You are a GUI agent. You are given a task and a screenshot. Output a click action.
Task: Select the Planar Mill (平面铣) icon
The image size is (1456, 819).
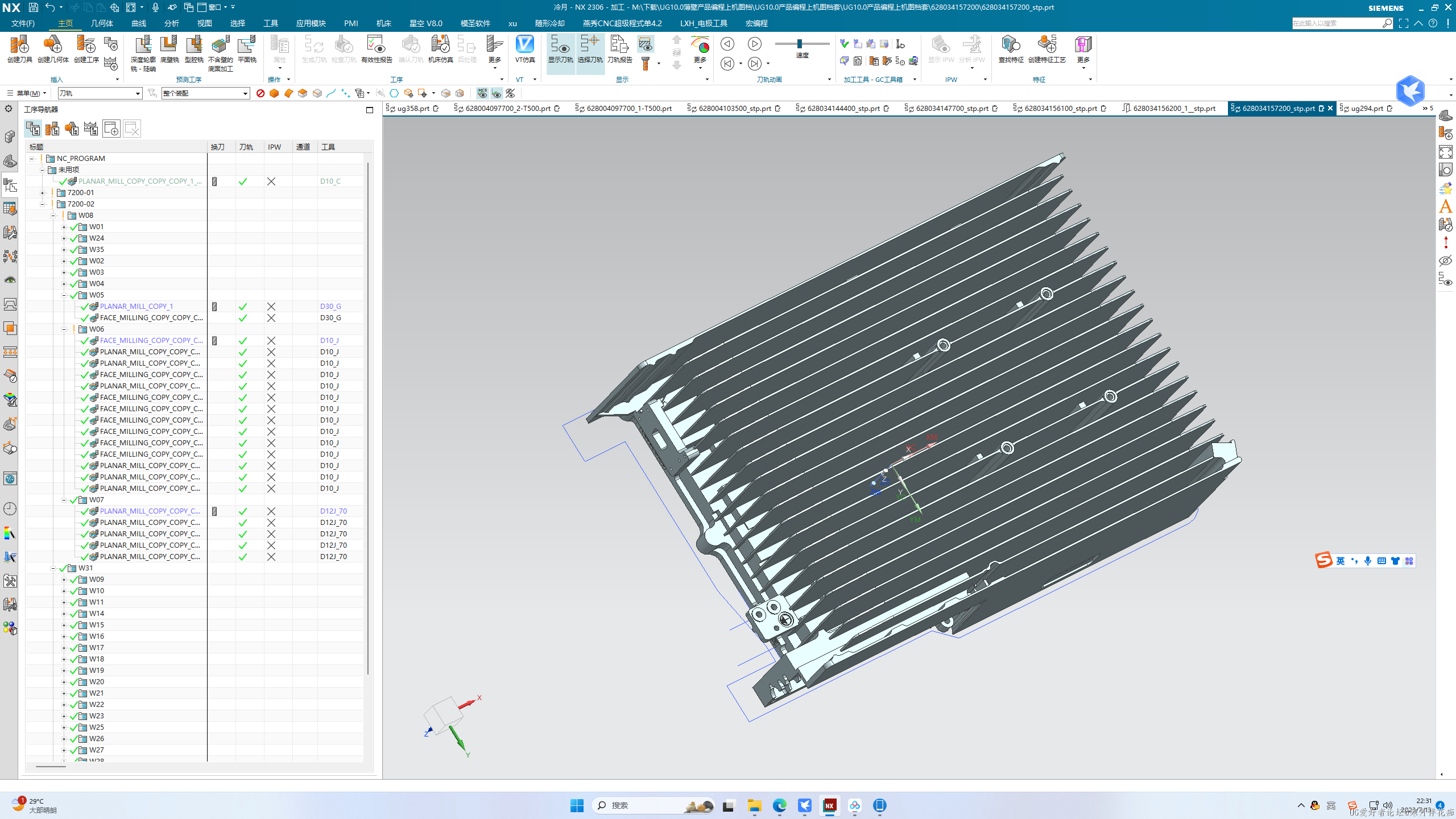[247, 49]
